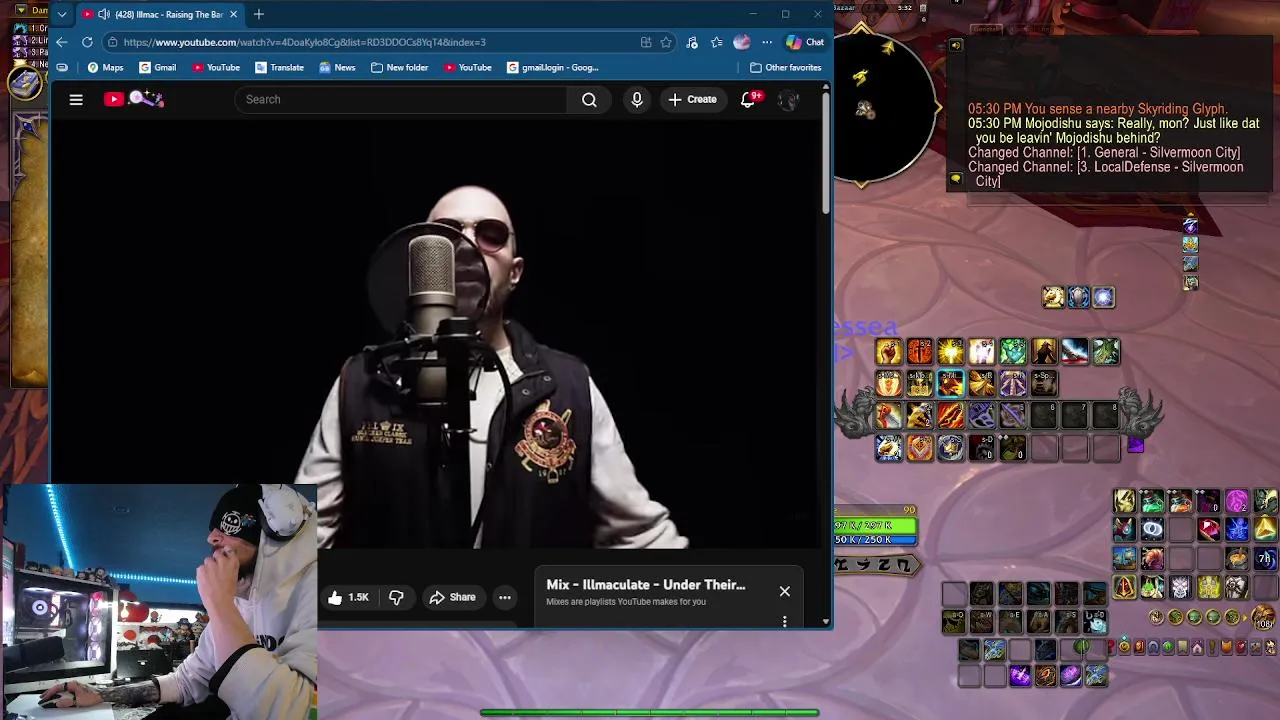Click the streamer webcam overlay
Viewport: 1280px width, 720px height.
159,603
